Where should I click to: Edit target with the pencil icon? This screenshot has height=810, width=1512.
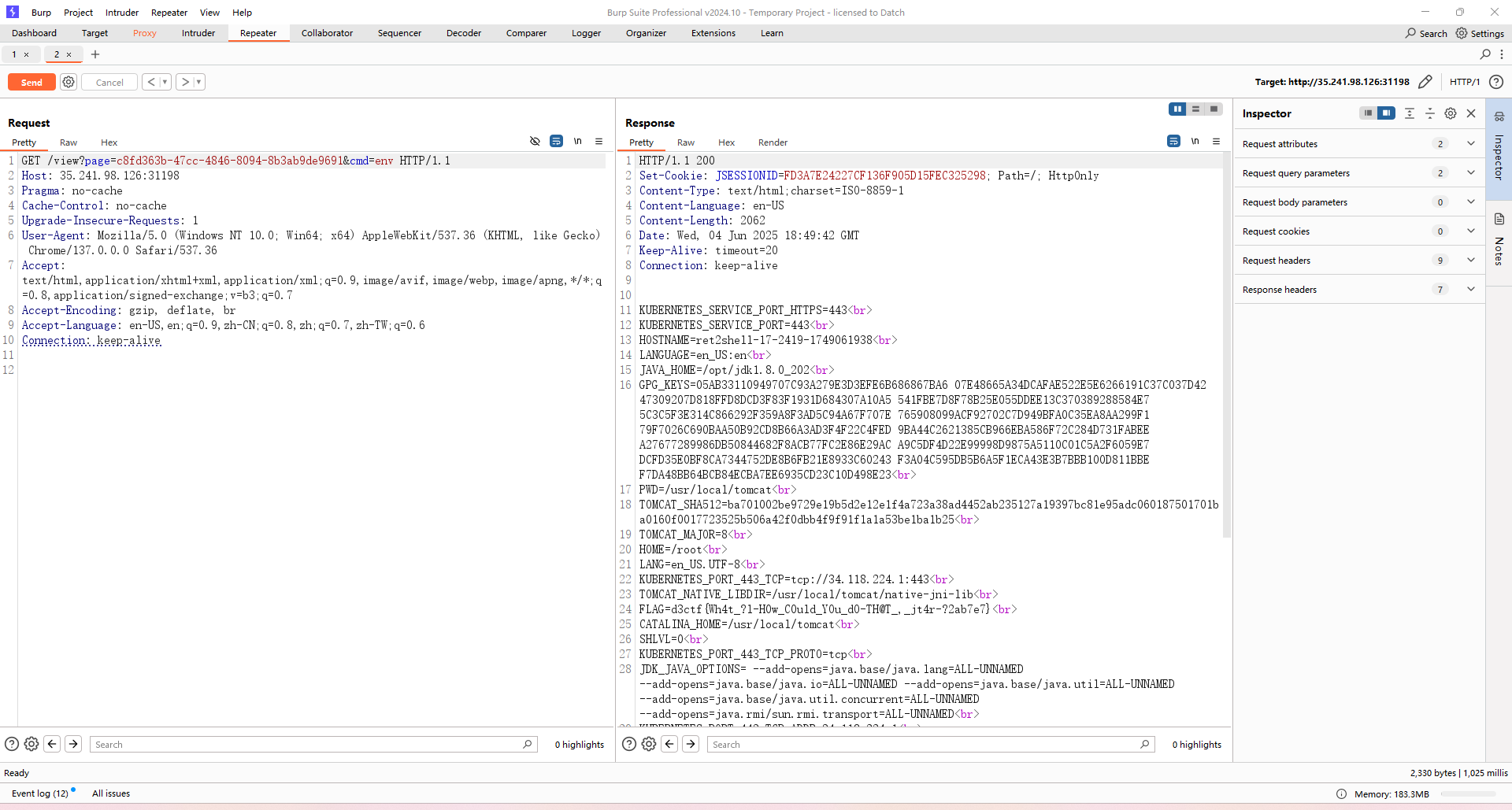click(1425, 82)
